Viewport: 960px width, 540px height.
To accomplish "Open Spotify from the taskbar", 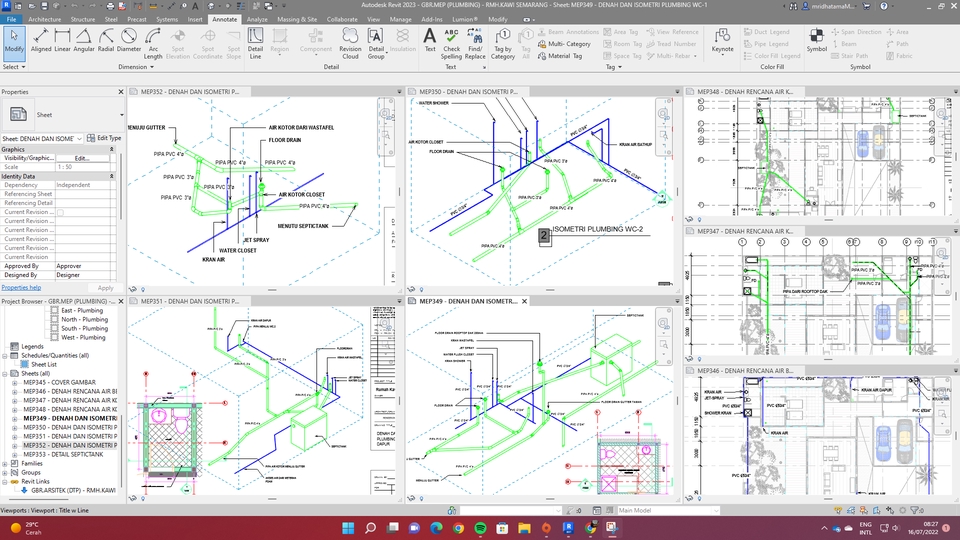I will pyautogui.click(x=481, y=528).
